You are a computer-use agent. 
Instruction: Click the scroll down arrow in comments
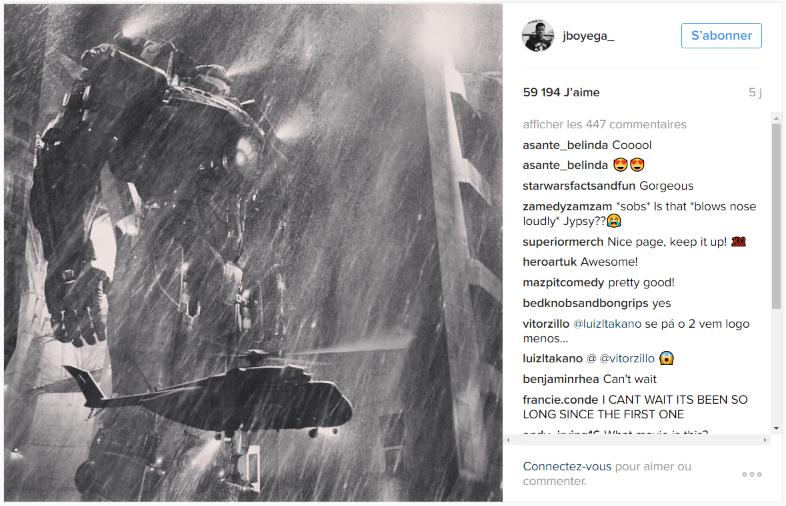click(x=776, y=428)
